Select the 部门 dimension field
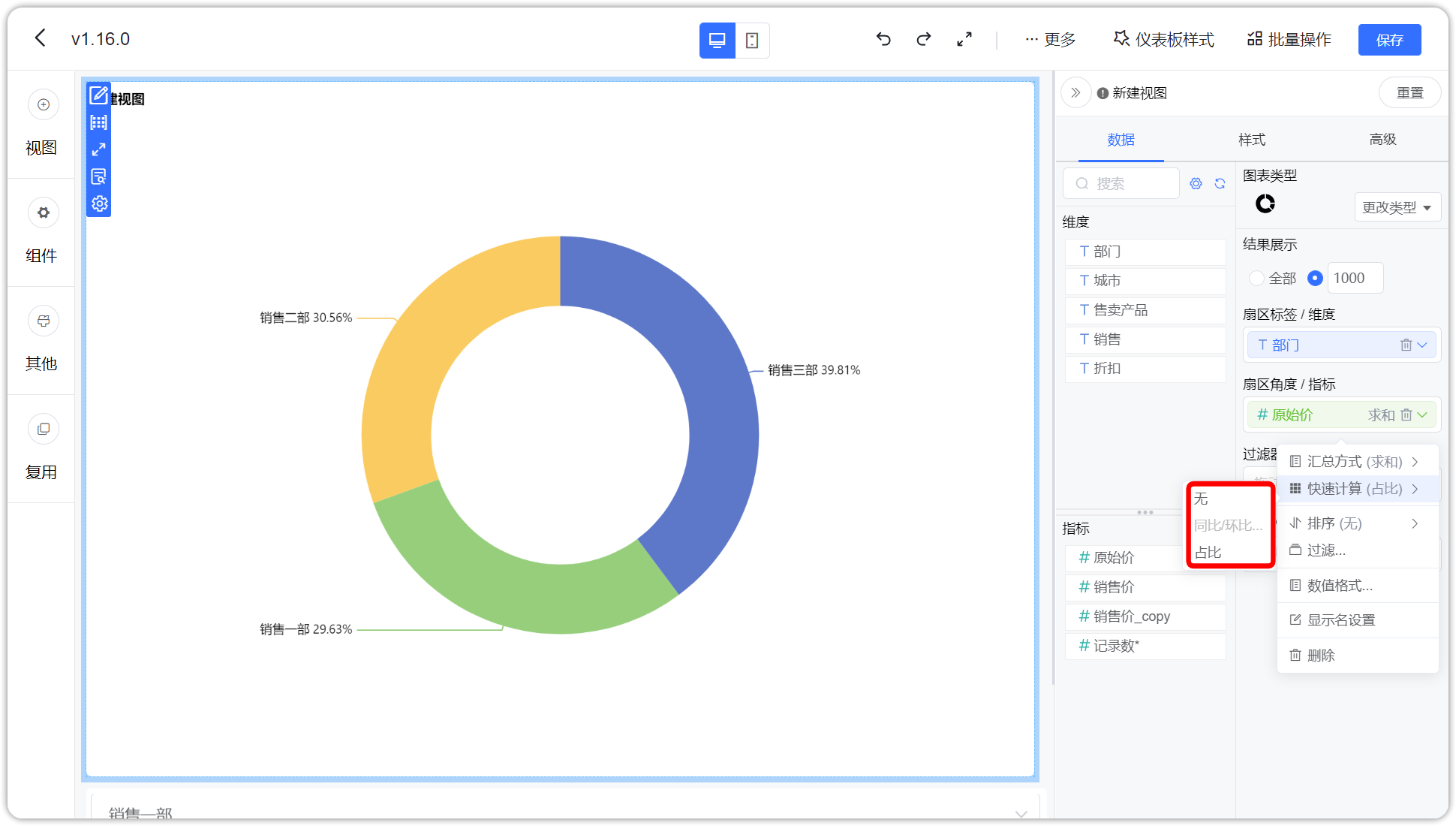This screenshot has width=1456, height=826. point(1145,252)
